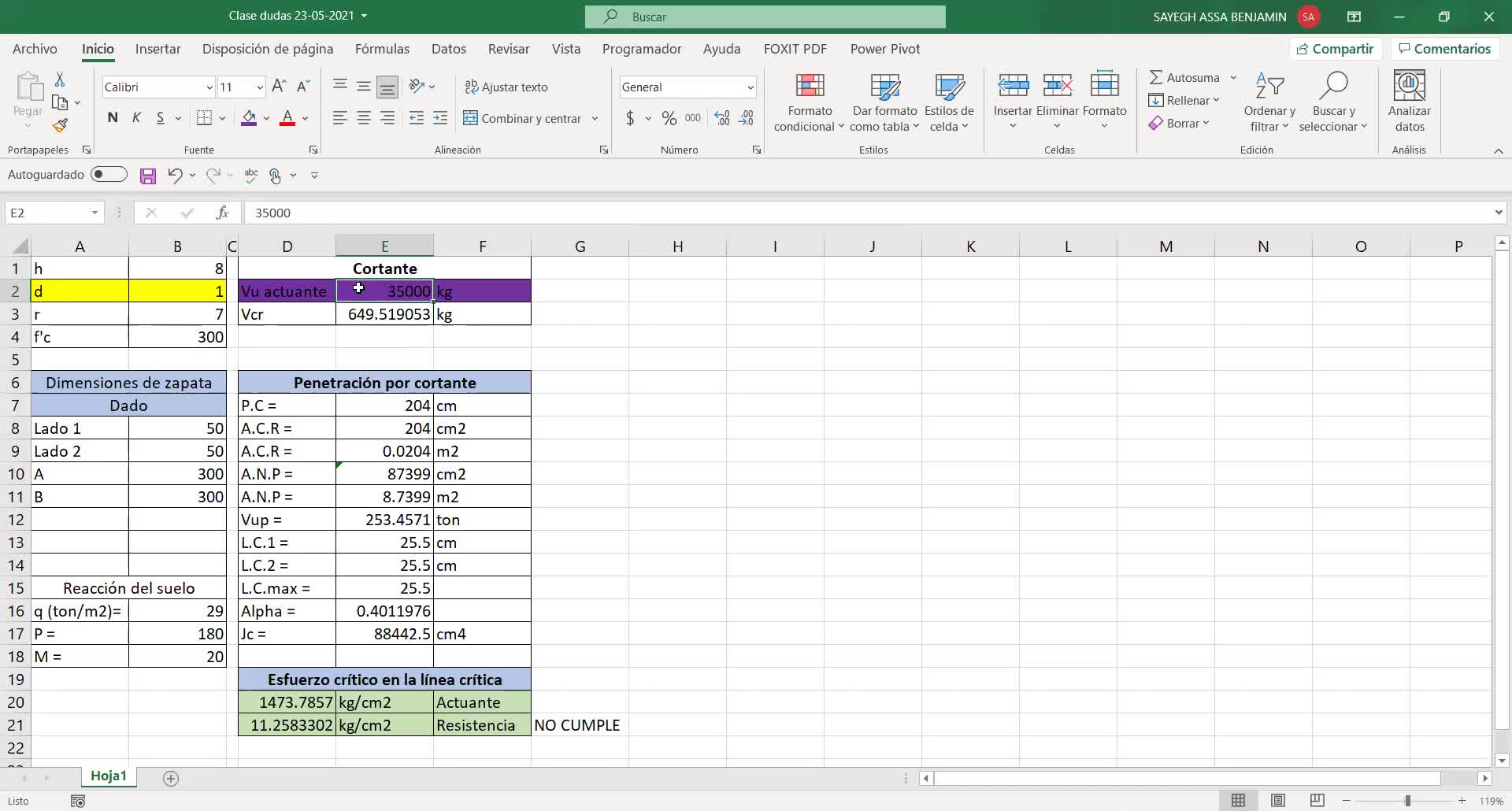Image resolution: width=1512 pixels, height=811 pixels.
Task: Click the Comentarios button
Action: pos(1445,49)
